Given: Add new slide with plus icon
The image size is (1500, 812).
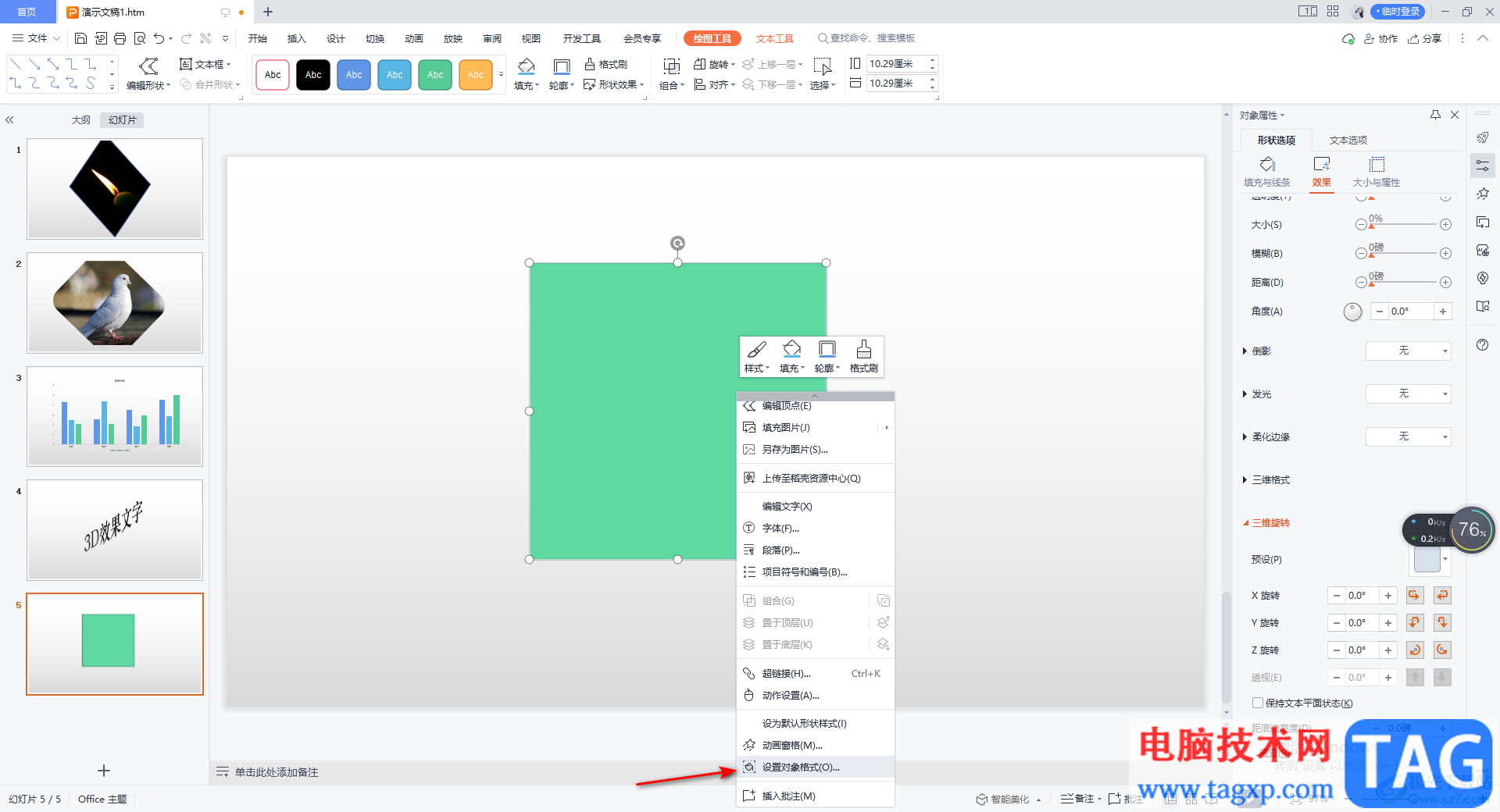Looking at the screenshot, I should [104, 771].
